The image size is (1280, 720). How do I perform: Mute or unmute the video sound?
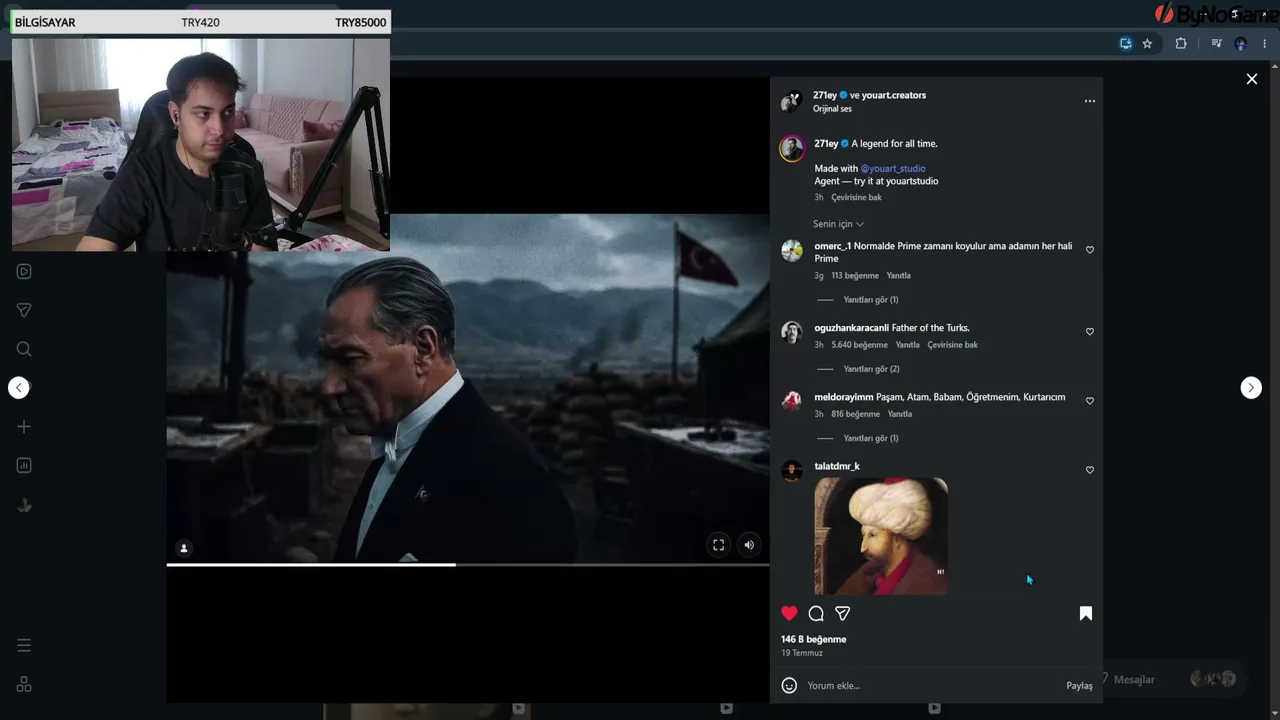coord(749,545)
